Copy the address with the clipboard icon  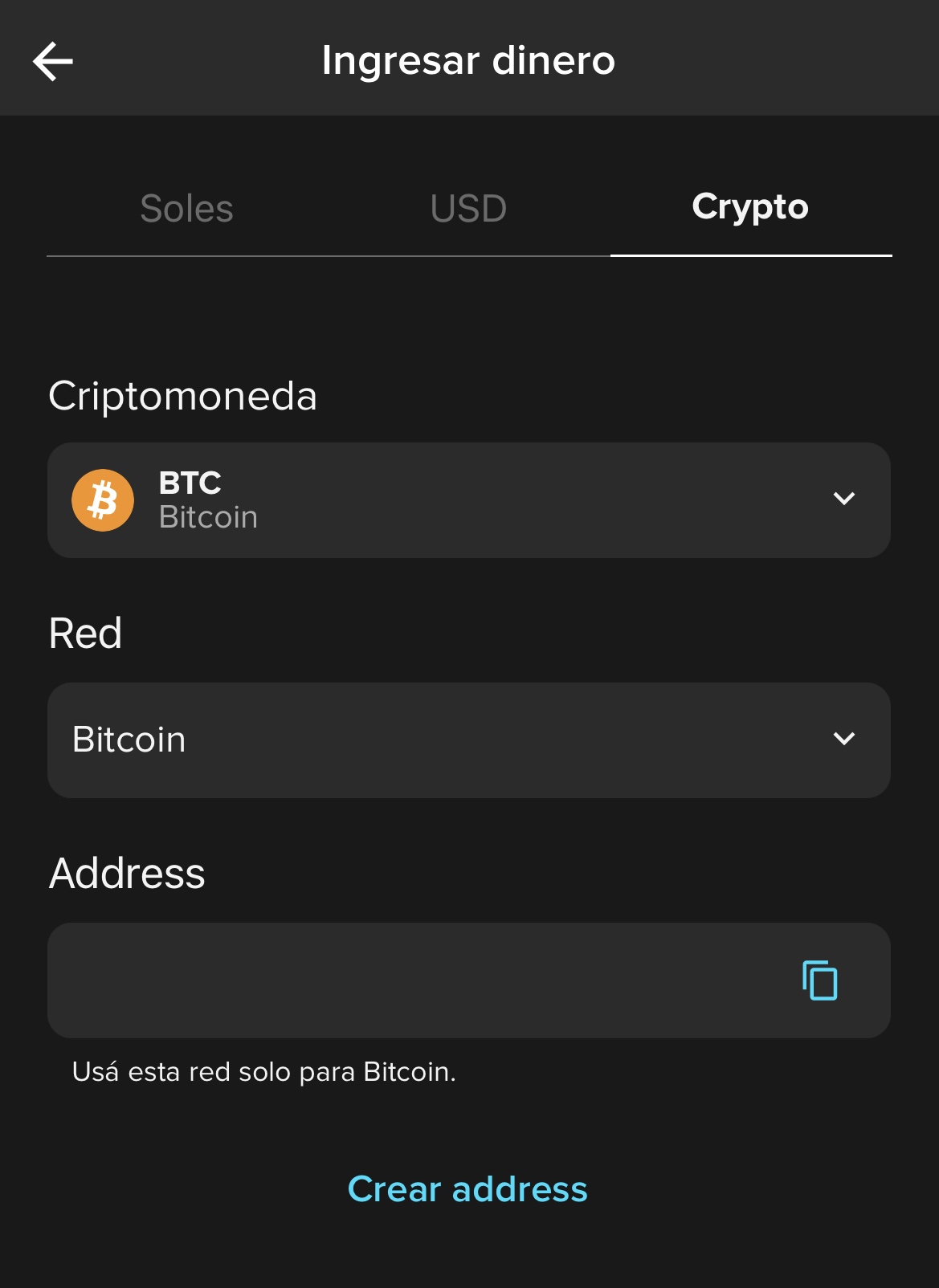[x=819, y=980]
